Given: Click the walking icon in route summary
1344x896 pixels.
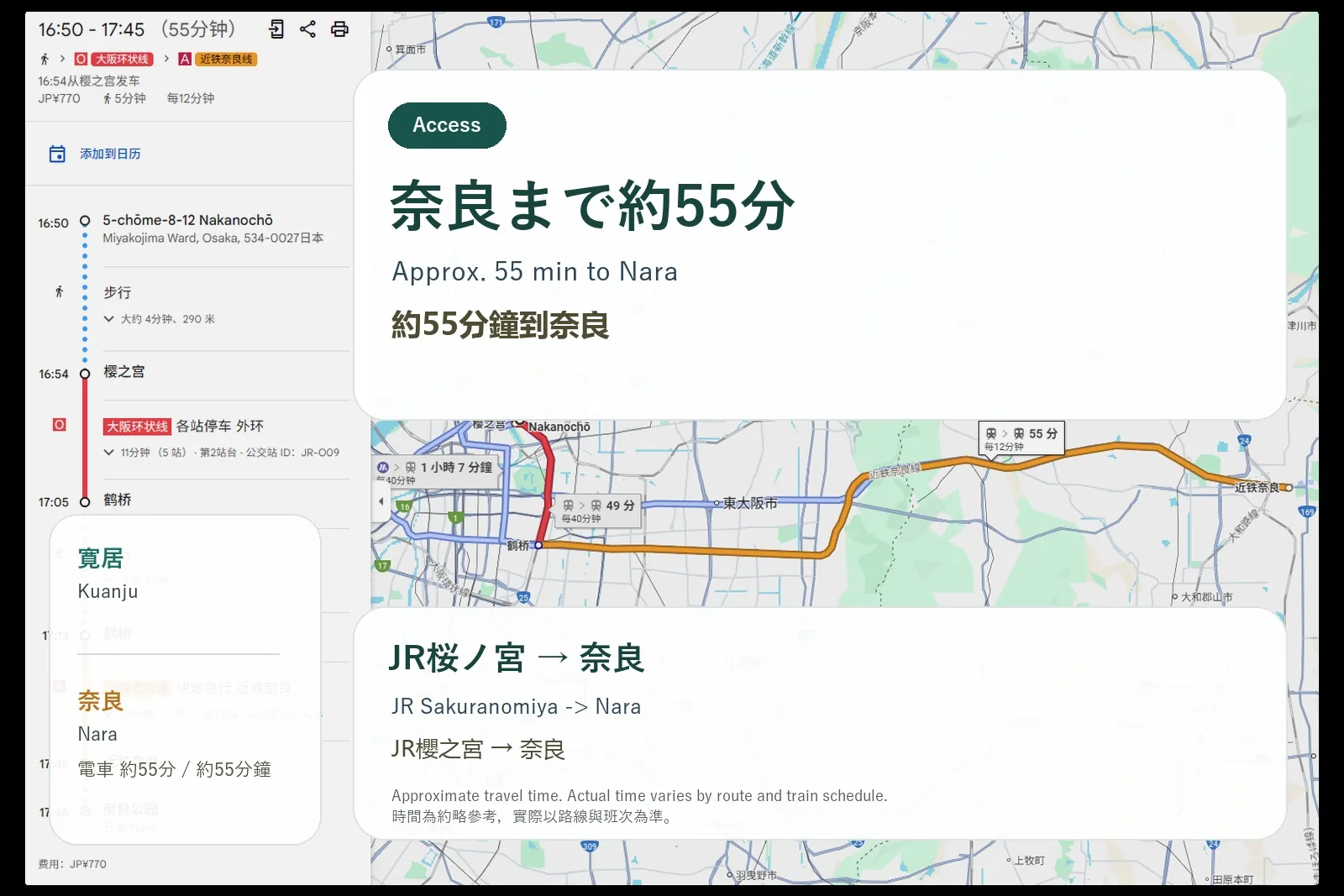Looking at the screenshot, I should point(45,59).
